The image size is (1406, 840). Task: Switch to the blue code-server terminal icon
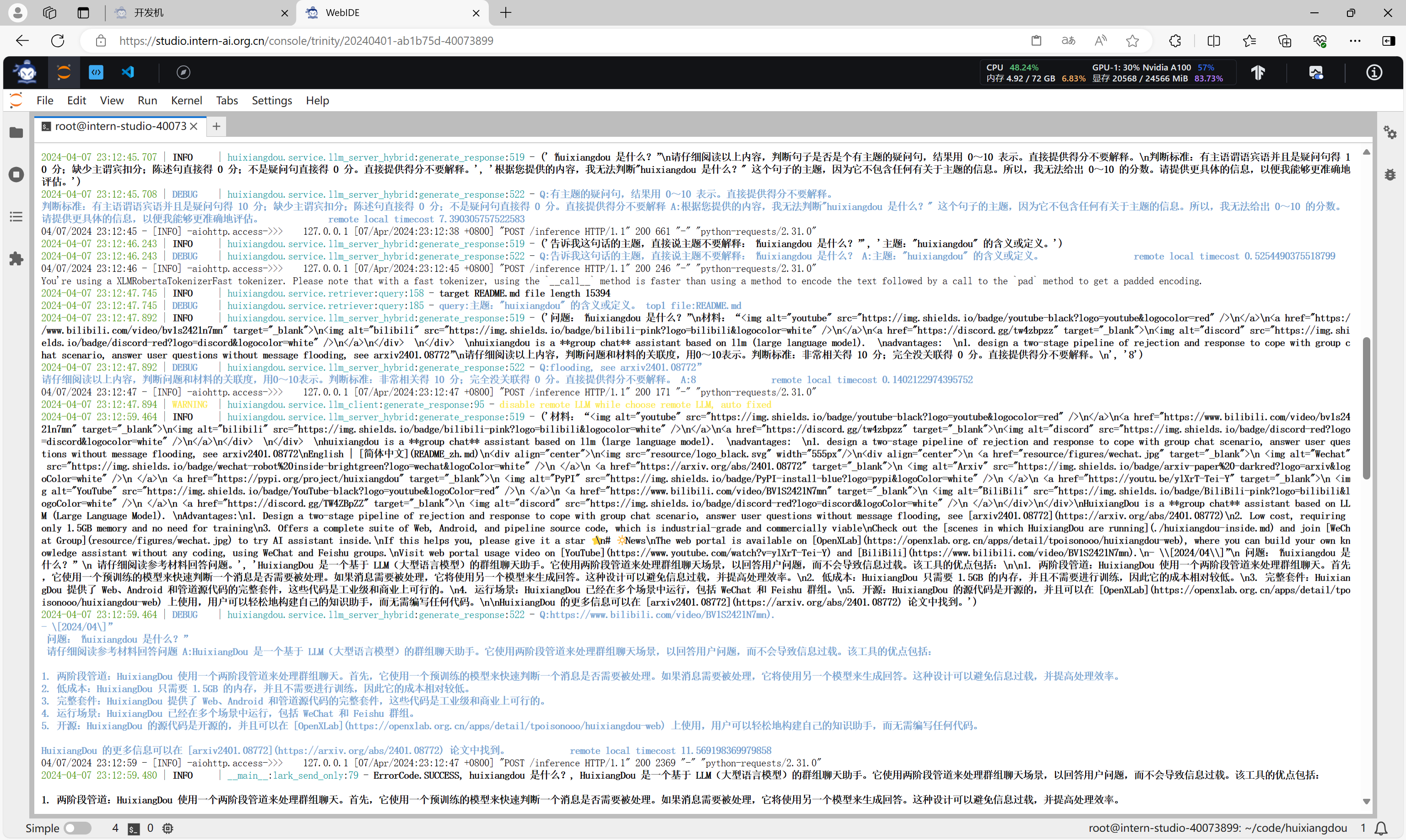click(96, 72)
